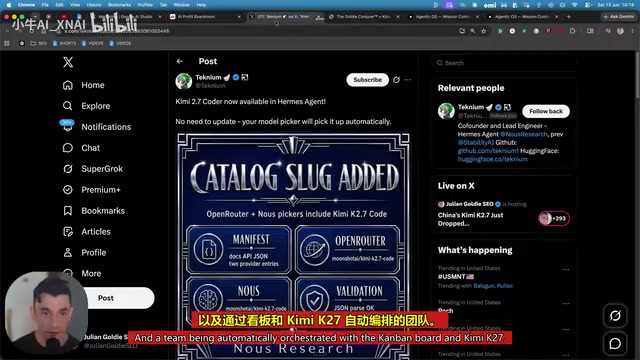Viewport: 640px width, 360px height.
Task: Open the Chrome menu in the menu bar
Action: (x=26, y=5)
